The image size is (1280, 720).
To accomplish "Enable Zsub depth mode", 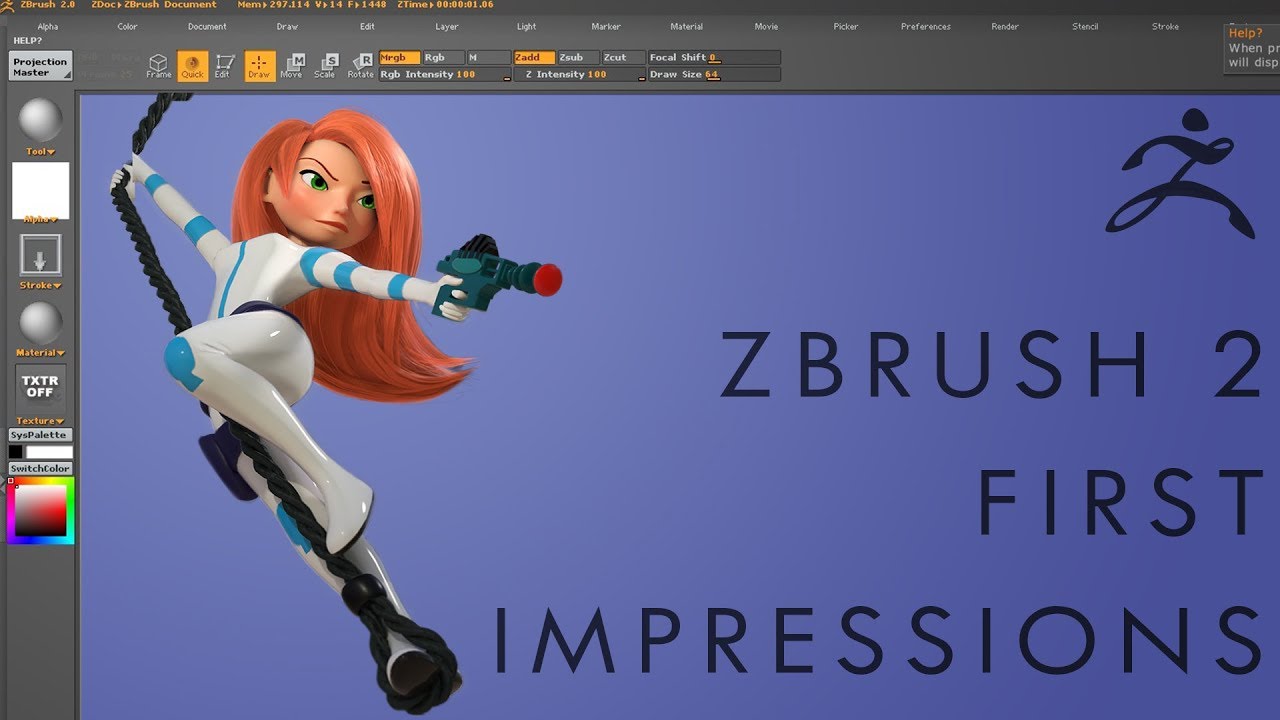I will pyautogui.click(x=578, y=58).
